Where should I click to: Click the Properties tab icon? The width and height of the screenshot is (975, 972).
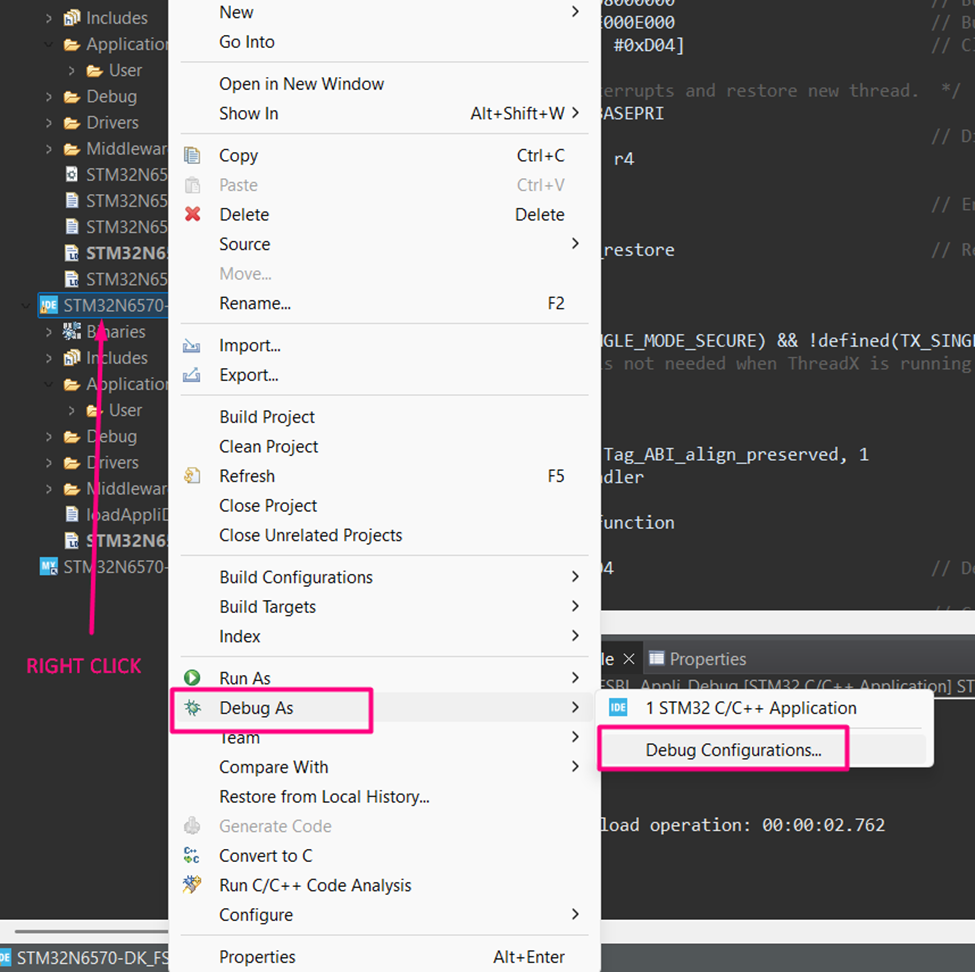click(x=656, y=658)
